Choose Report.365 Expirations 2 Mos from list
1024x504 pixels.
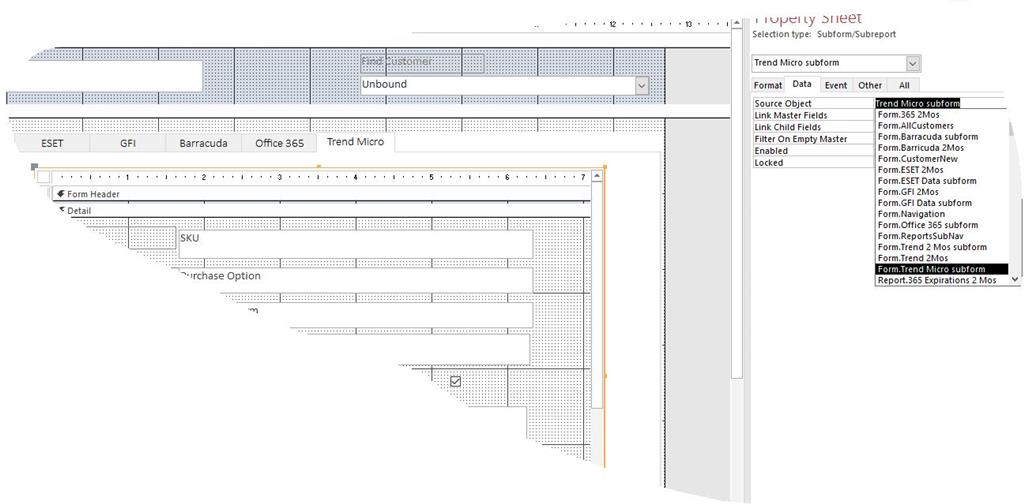click(x=942, y=280)
